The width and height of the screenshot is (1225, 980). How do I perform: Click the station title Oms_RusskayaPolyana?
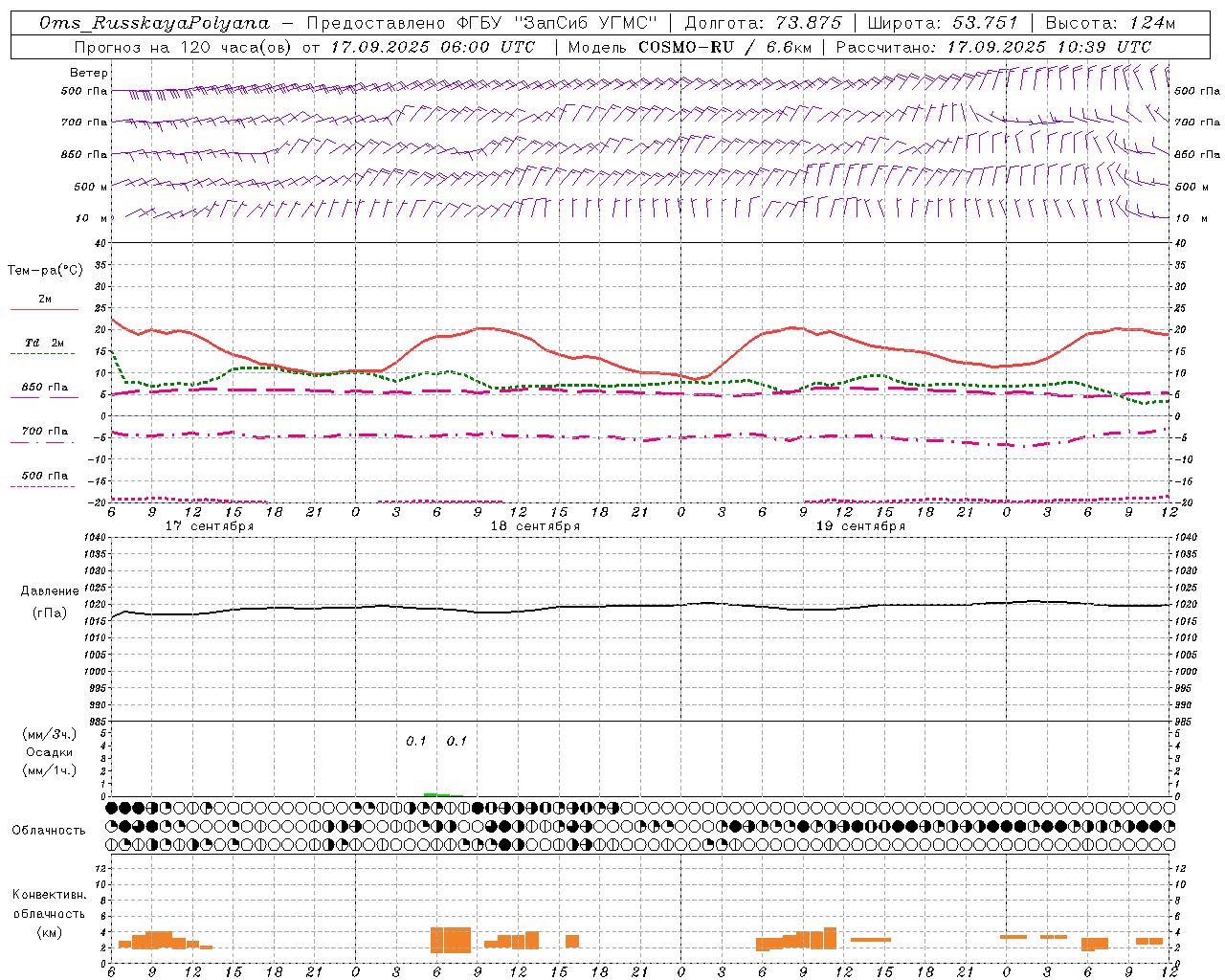point(155,23)
